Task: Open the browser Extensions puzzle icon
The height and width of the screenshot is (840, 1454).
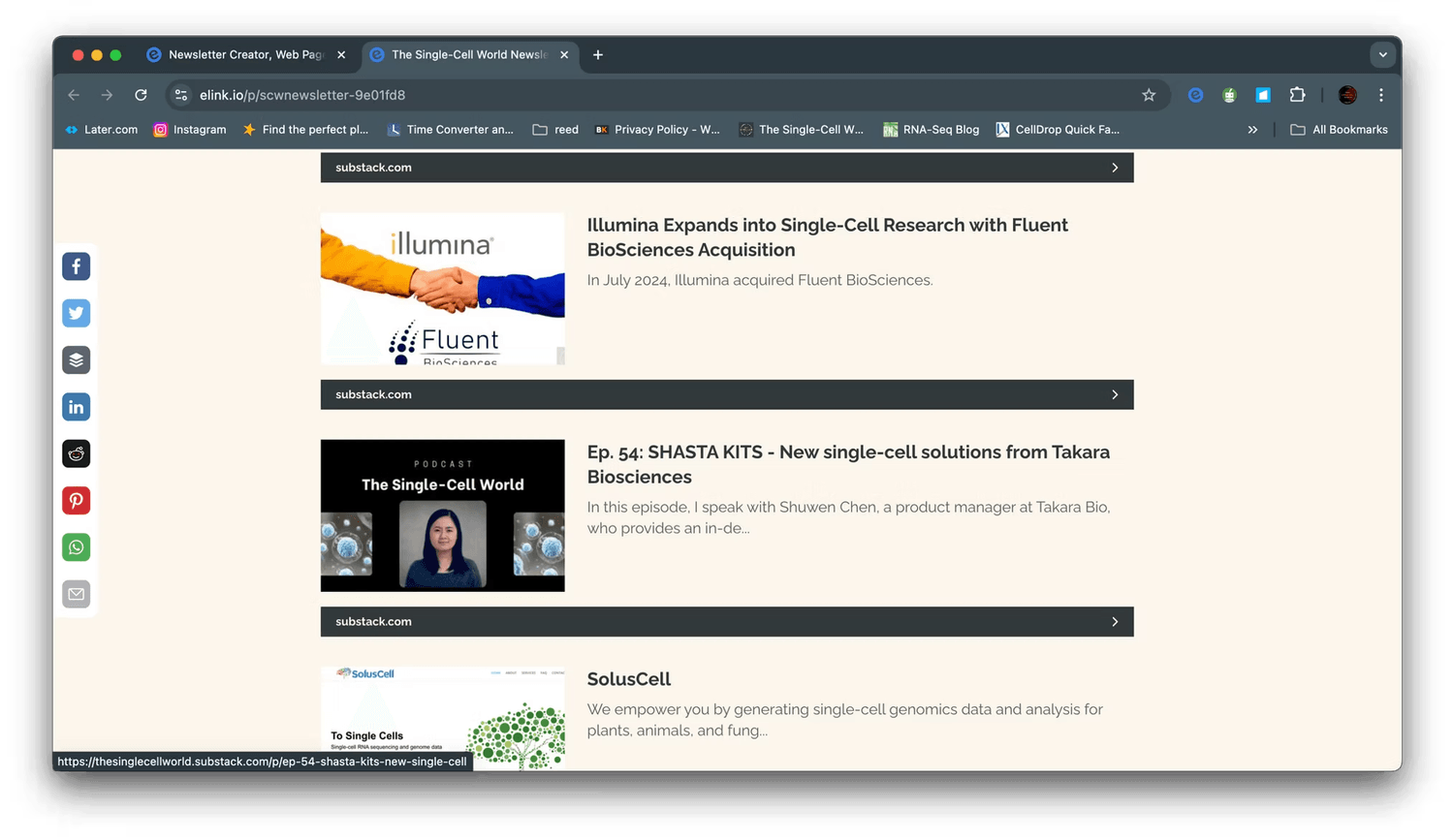Action: (1297, 95)
